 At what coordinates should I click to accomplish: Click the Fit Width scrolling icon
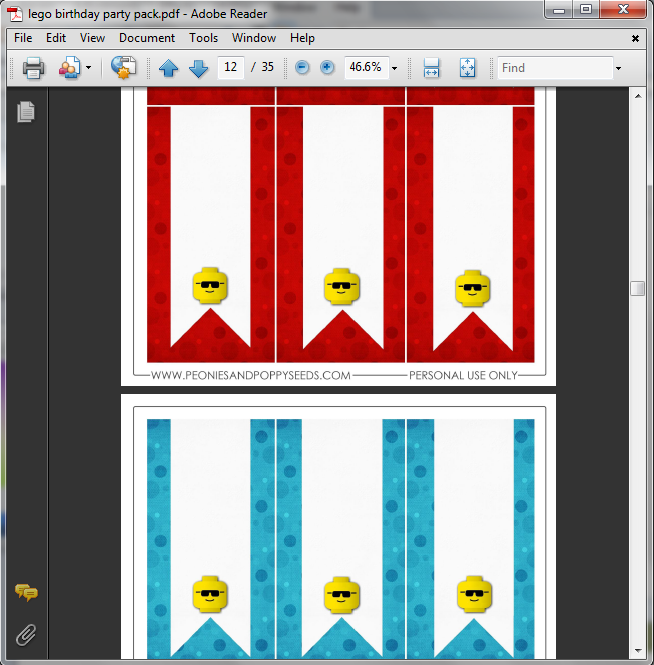(x=431, y=68)
